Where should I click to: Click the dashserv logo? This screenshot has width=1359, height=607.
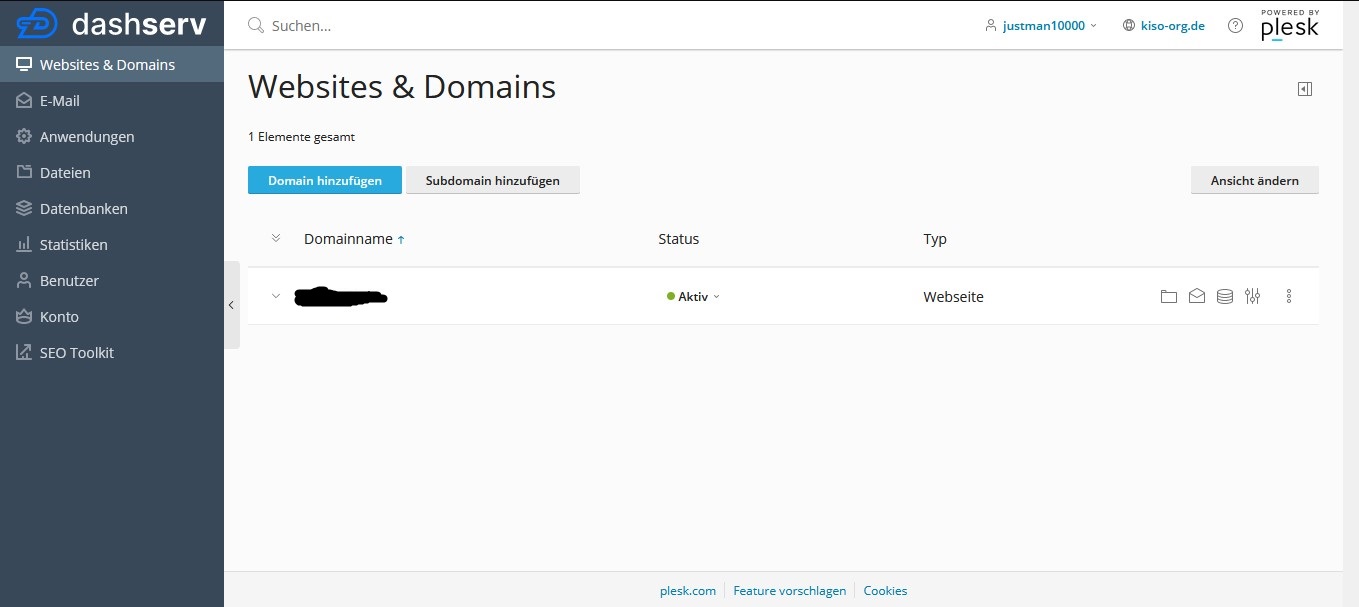click(112, 23)
